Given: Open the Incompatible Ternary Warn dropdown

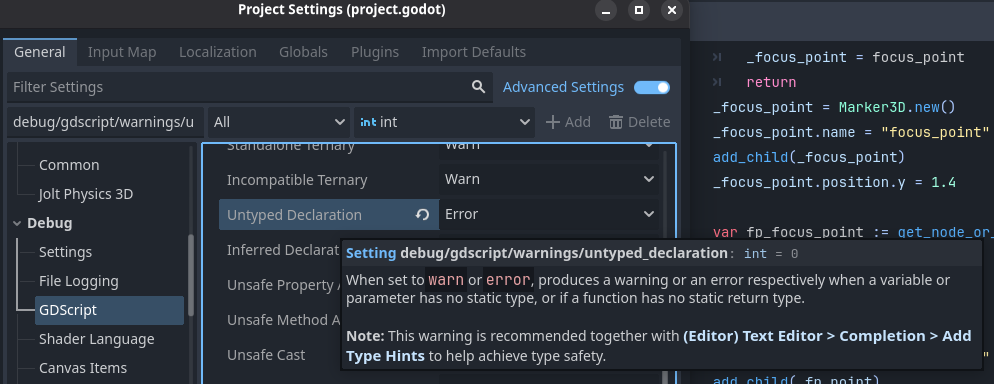Looking at the screenshot, I should [x=549, y=179].
